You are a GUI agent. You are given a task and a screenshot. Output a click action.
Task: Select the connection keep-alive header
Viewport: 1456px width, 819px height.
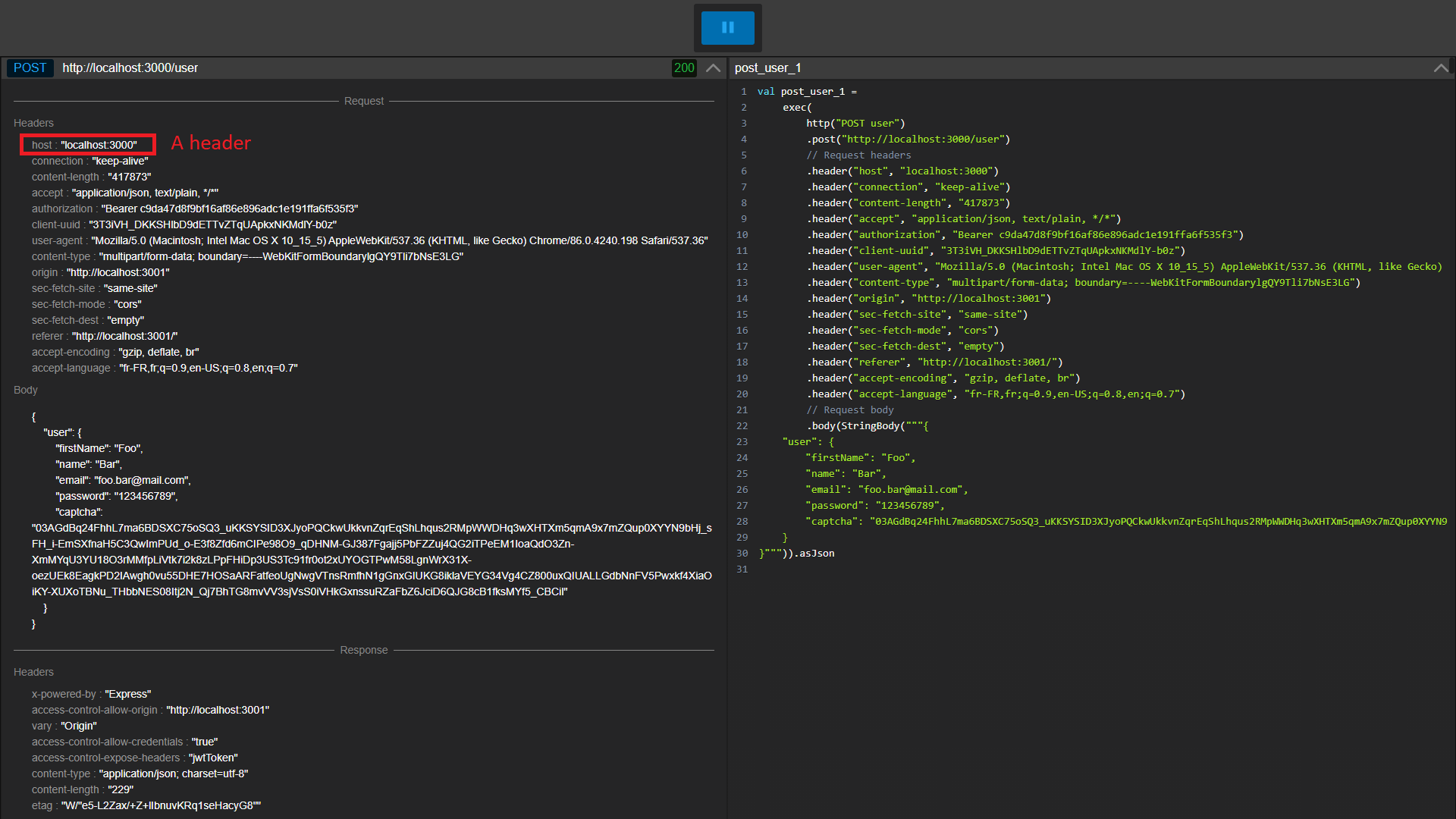[89, 161]
